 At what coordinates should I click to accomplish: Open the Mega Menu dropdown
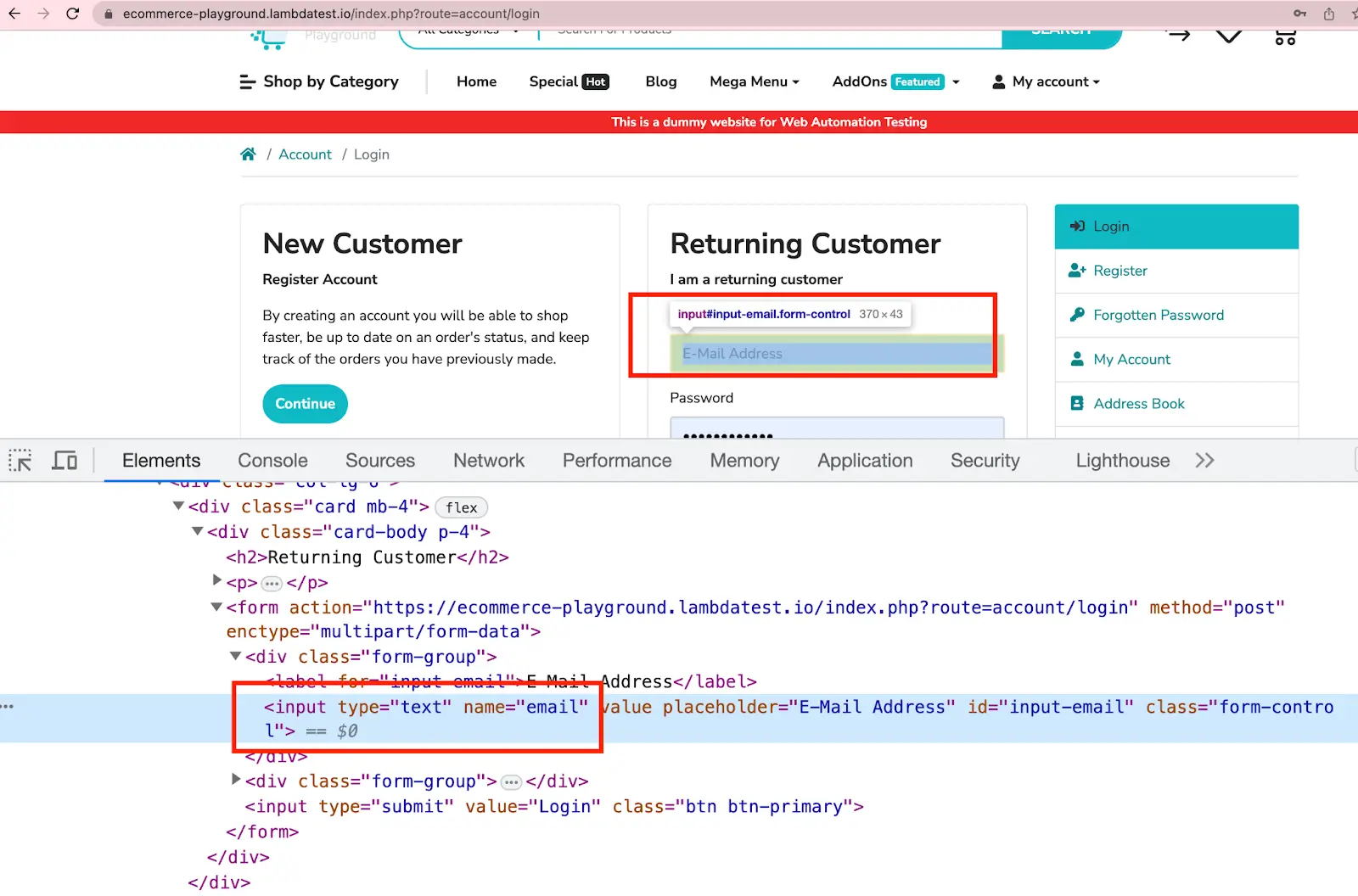click(x=754, y=81)
